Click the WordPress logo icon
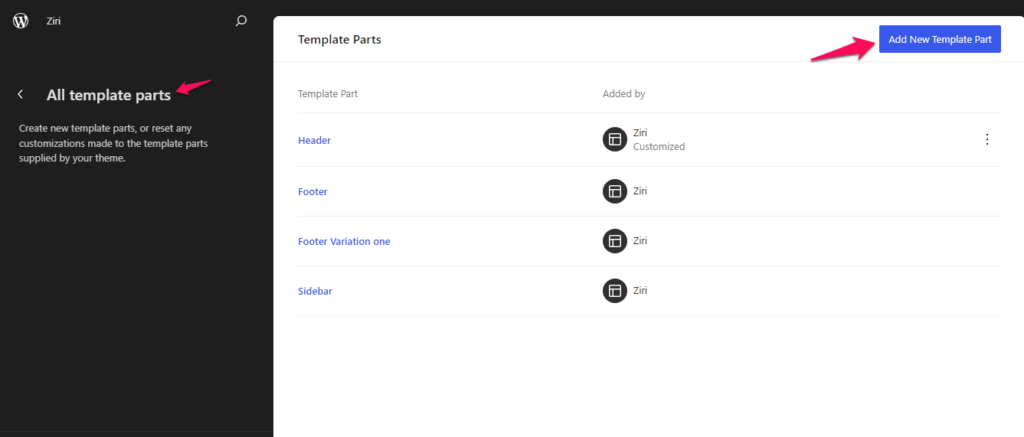This screenshot has width=1024, height=437. coord(21,21)
